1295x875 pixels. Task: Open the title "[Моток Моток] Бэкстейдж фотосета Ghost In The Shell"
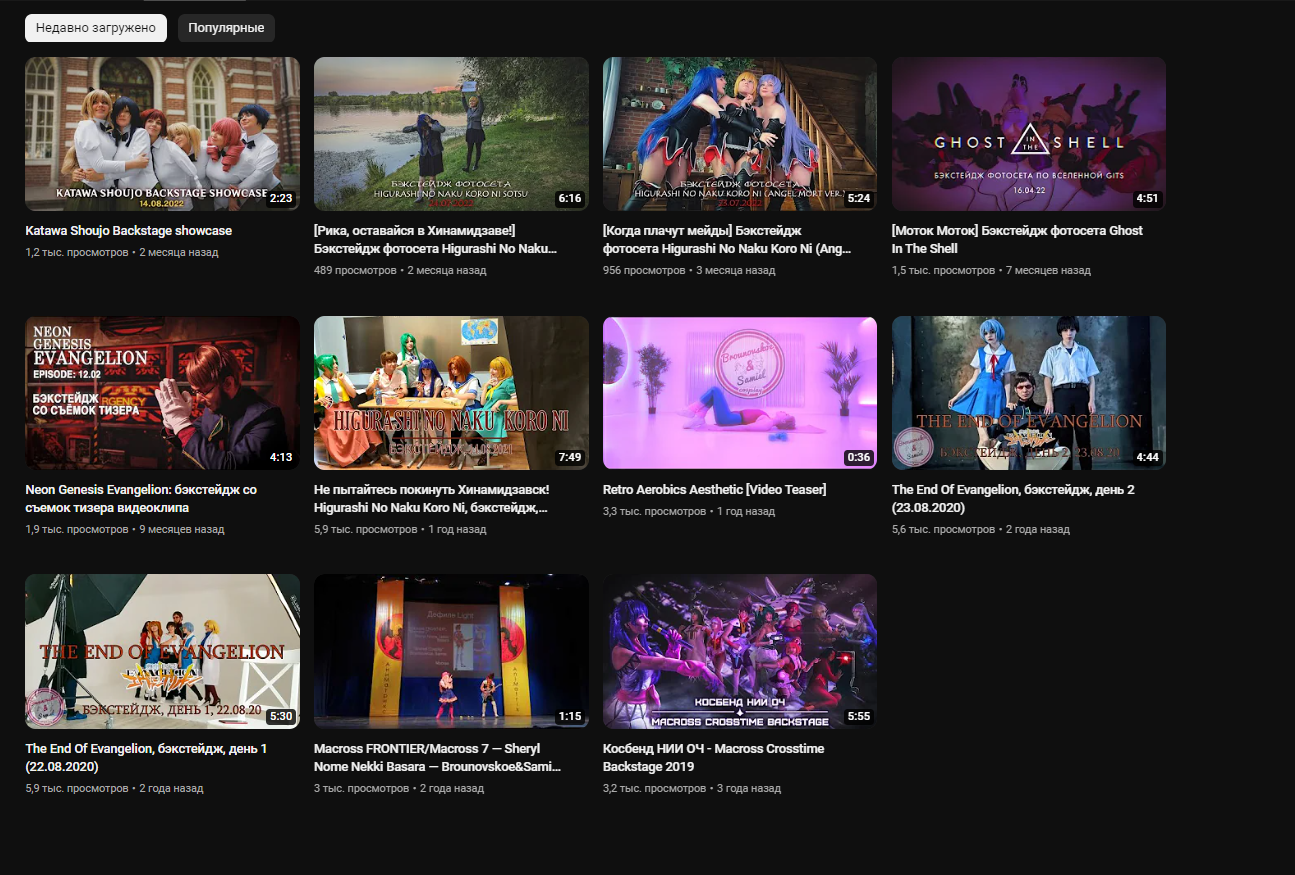pos(1017,240)
